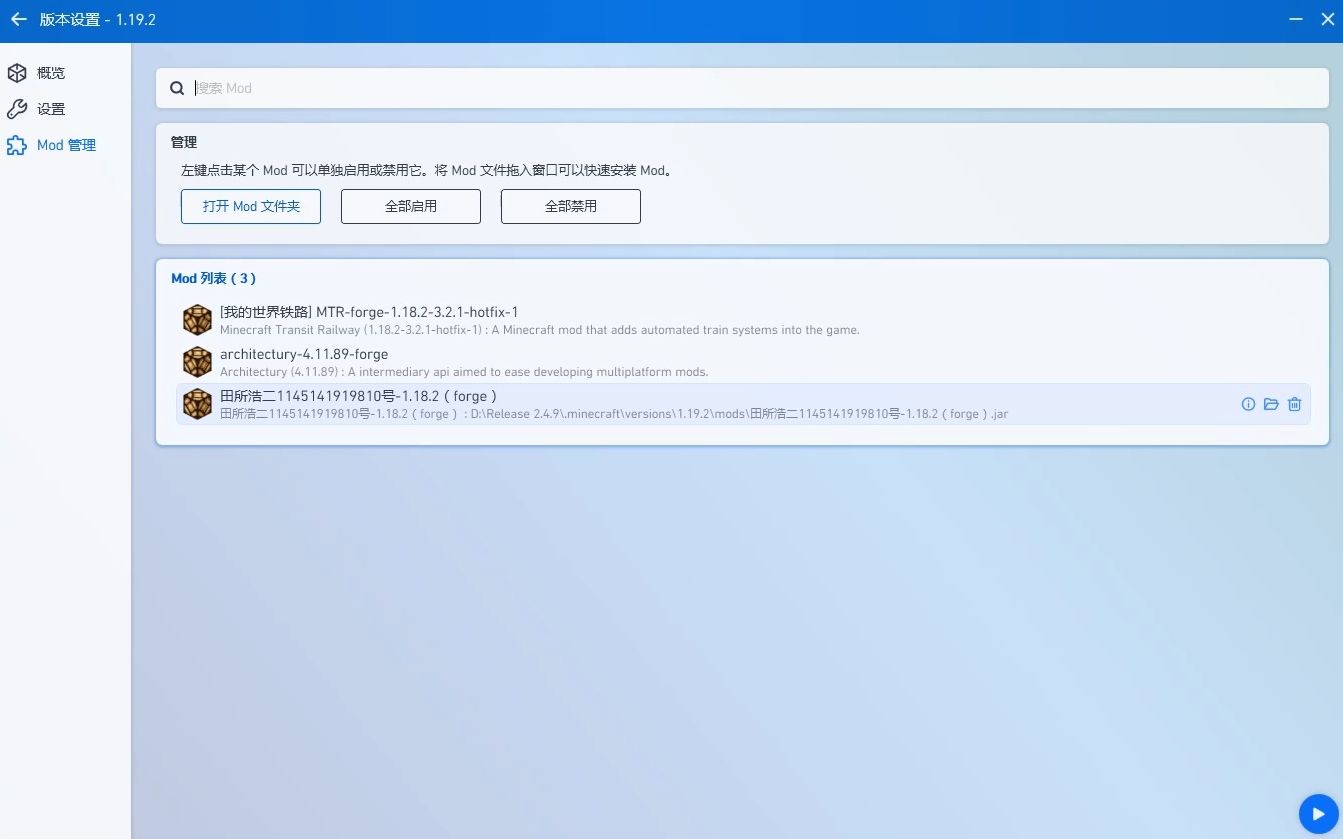Screen dimensions: 1343x839
Task: Click the puzzle icon beside Mod 管理
Action: tap(17, 145)
